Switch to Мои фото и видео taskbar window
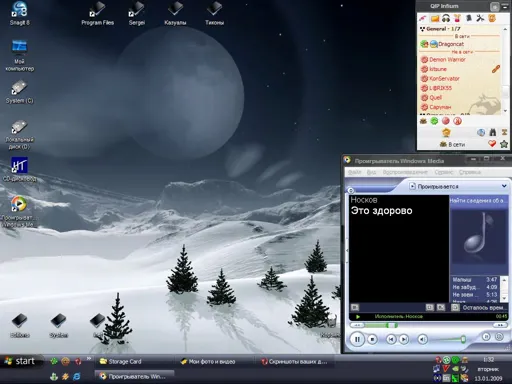This screenshot has height=384, width=512. pyautogui.click(x=213, y=361)
